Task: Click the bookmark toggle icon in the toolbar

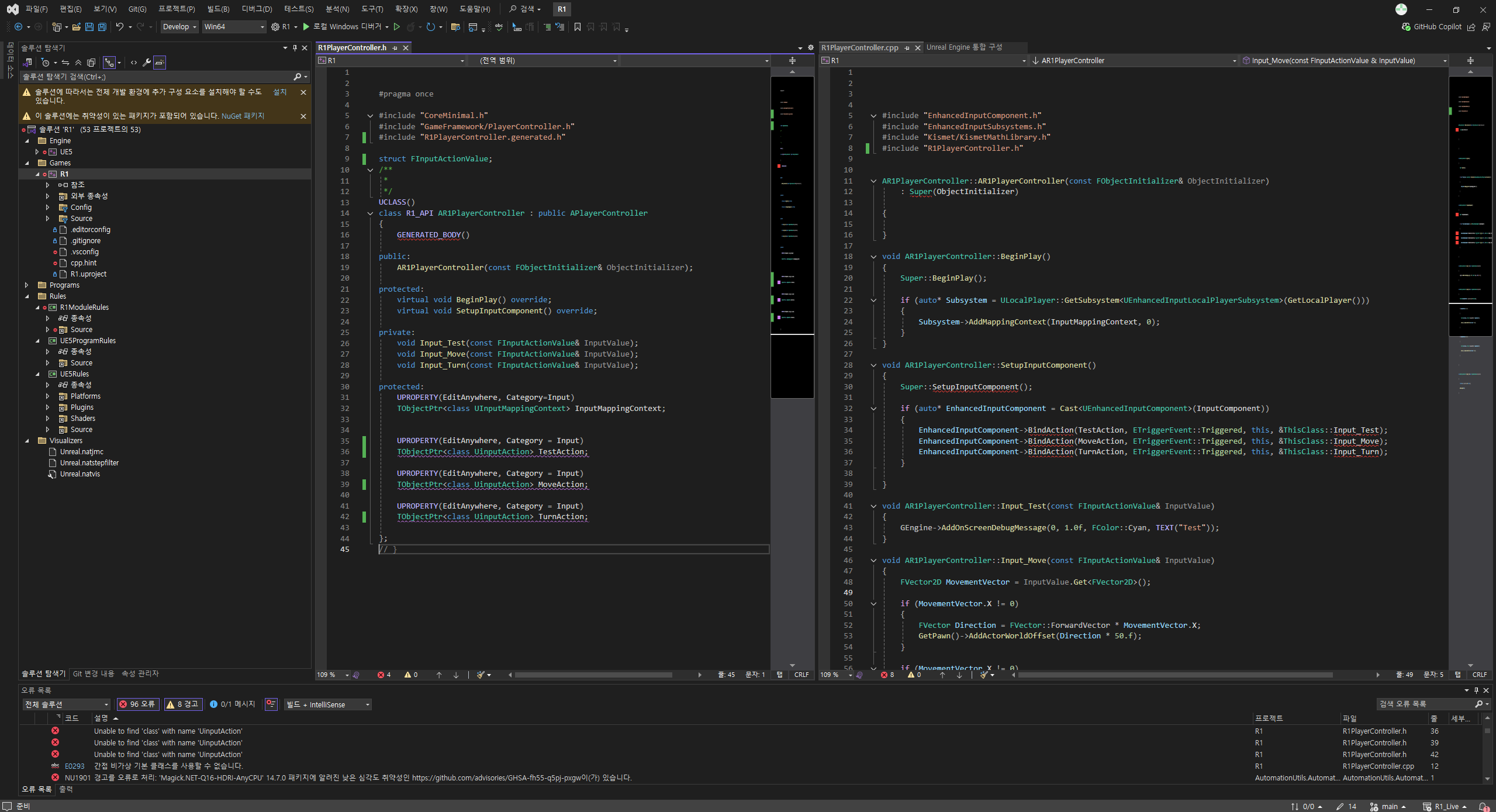Action: 578,27
